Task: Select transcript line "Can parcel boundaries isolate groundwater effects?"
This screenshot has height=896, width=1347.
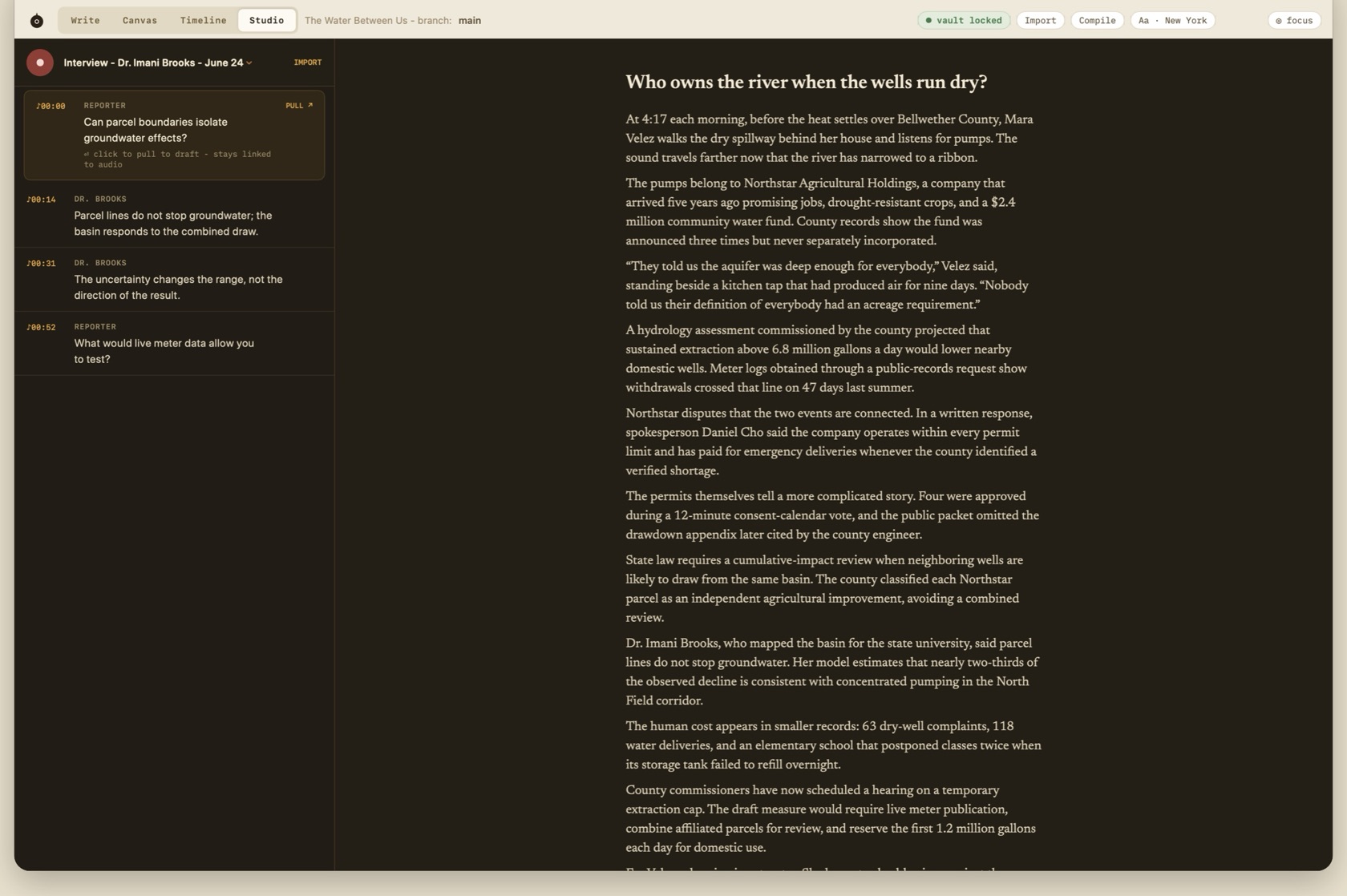Action: click(156, 130)
